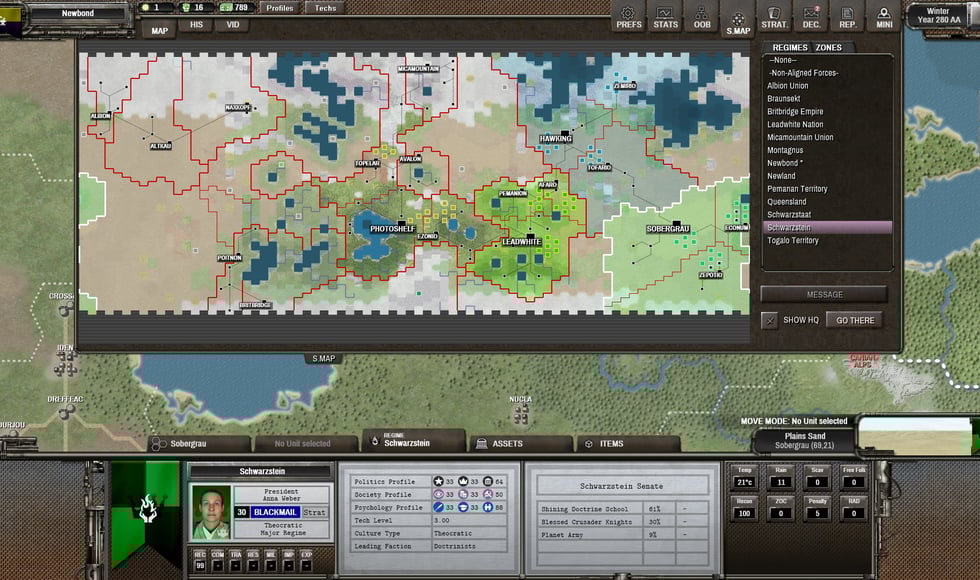Click the COM stat box
Image resolution: width=980 pixels, height=580 pixels.
[218, 565]
